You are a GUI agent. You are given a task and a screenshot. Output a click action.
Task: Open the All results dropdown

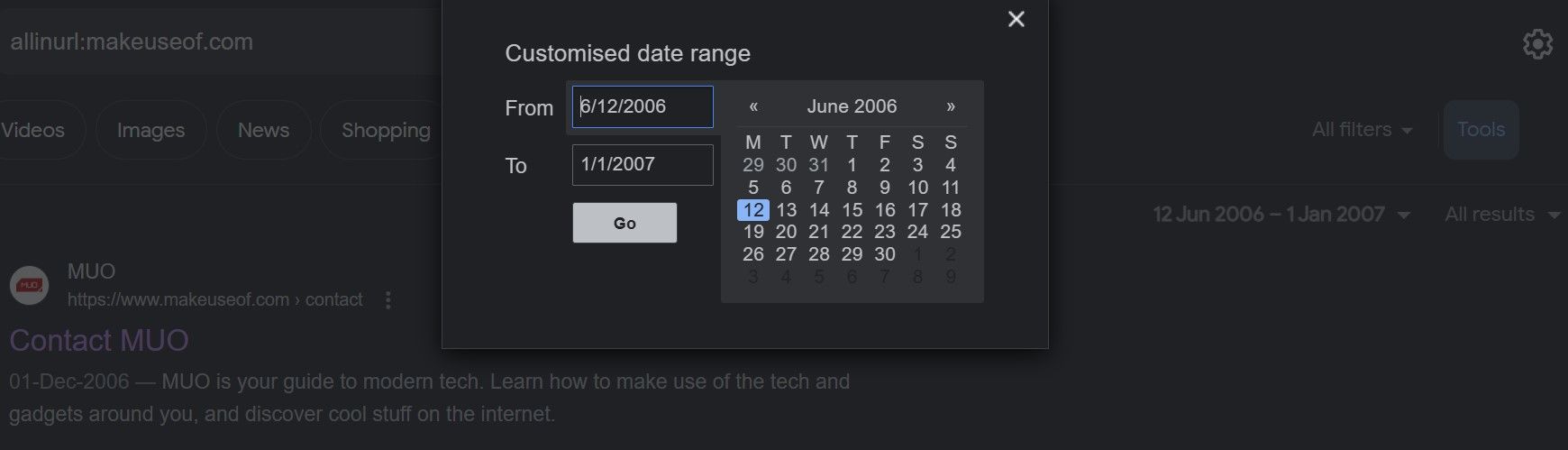coord(1501,215)
